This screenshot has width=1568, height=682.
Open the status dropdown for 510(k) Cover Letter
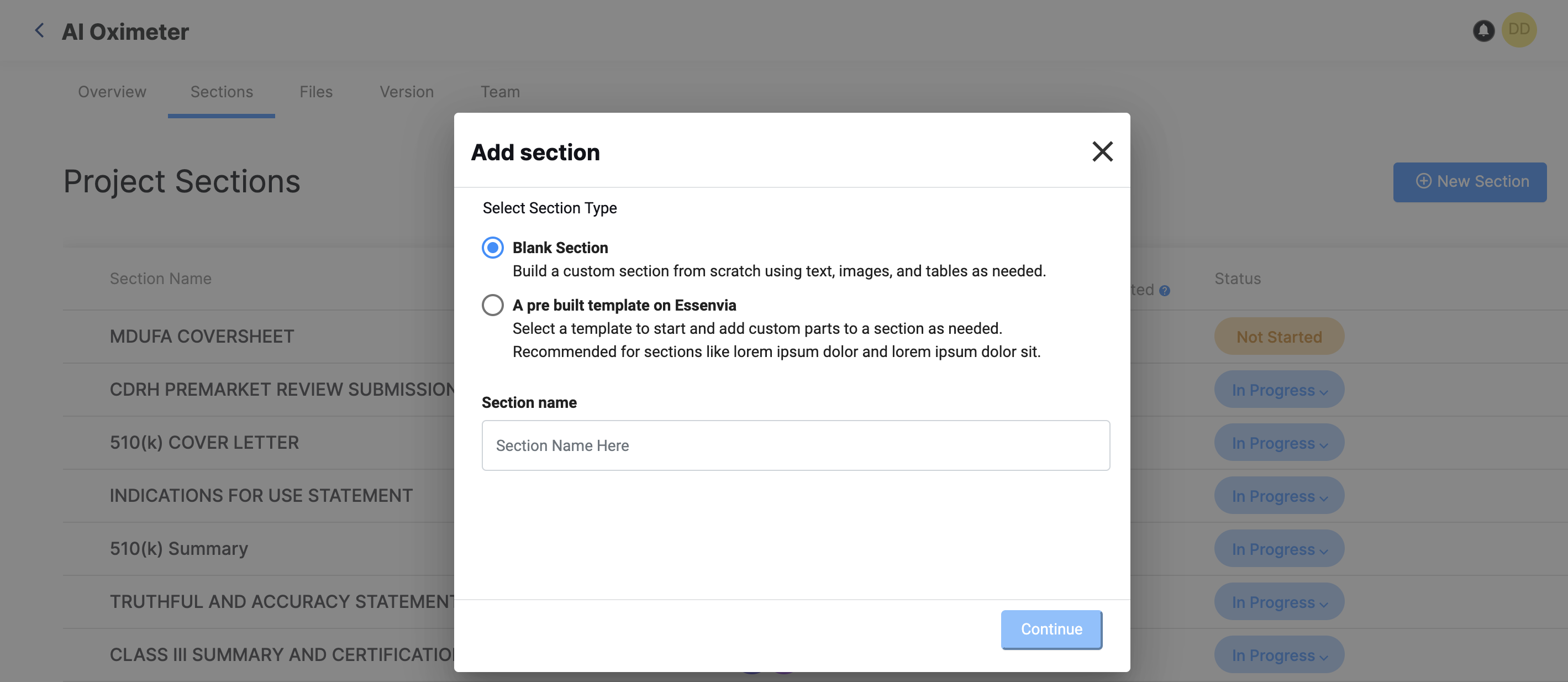point(1279,443)
